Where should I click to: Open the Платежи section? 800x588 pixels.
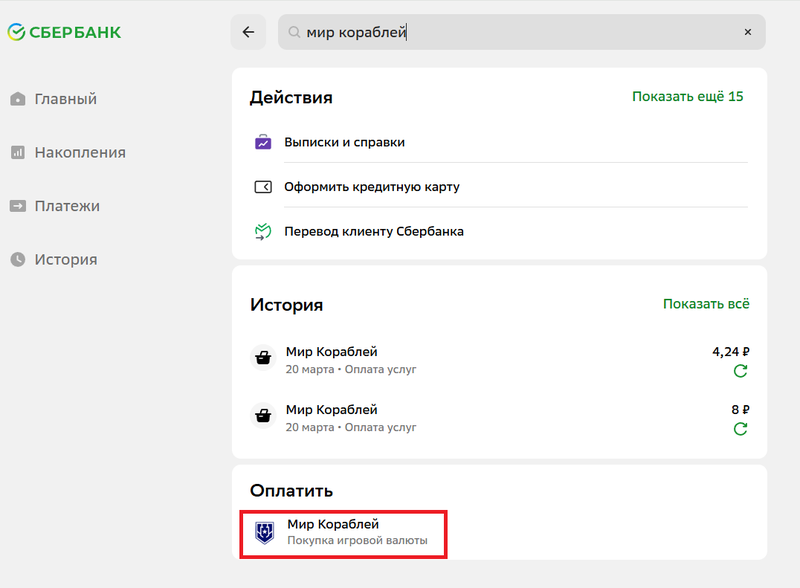click(x=55, y=206)
